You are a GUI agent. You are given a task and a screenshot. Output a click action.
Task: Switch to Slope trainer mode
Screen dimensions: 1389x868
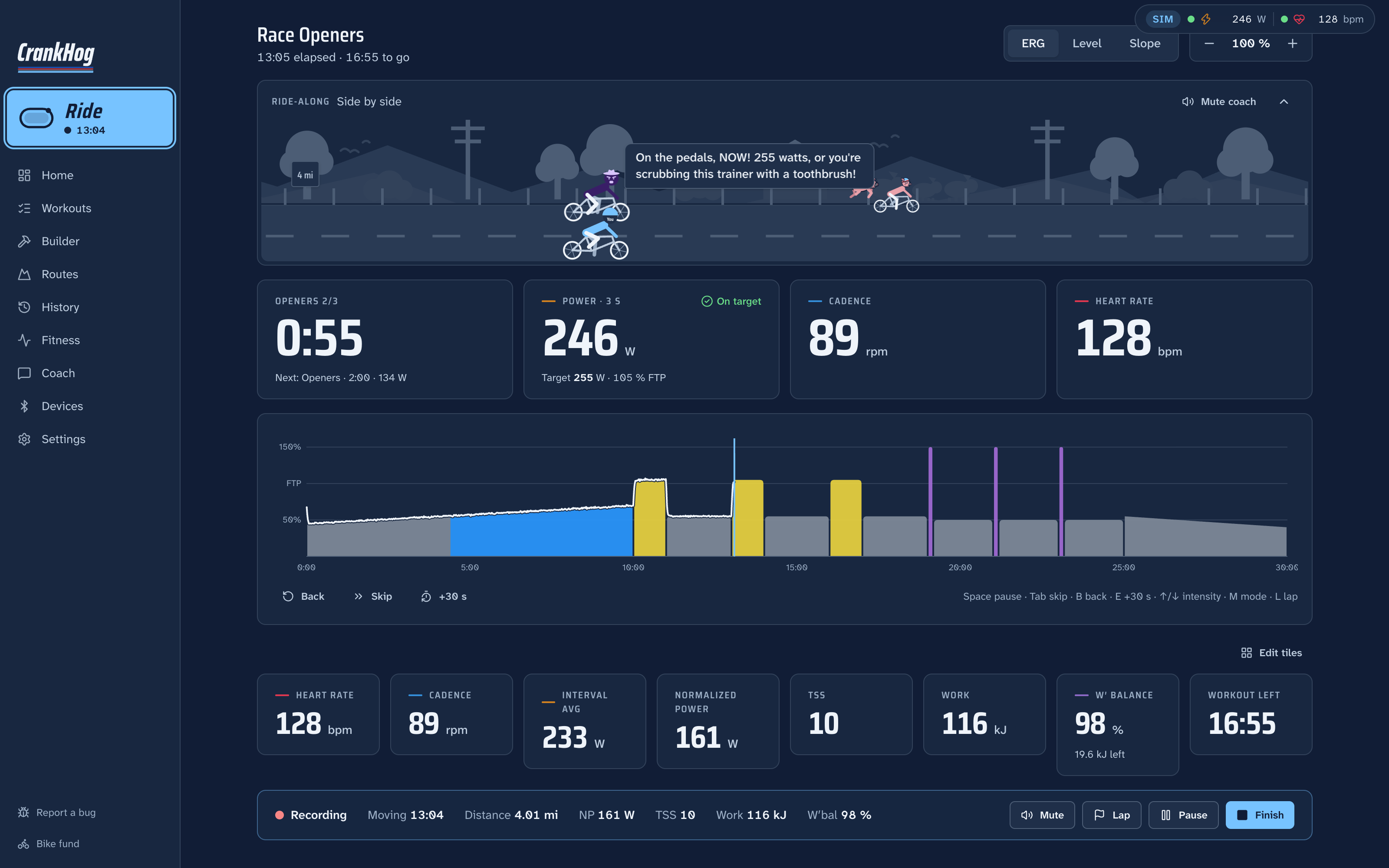[x=1145, y=44]
